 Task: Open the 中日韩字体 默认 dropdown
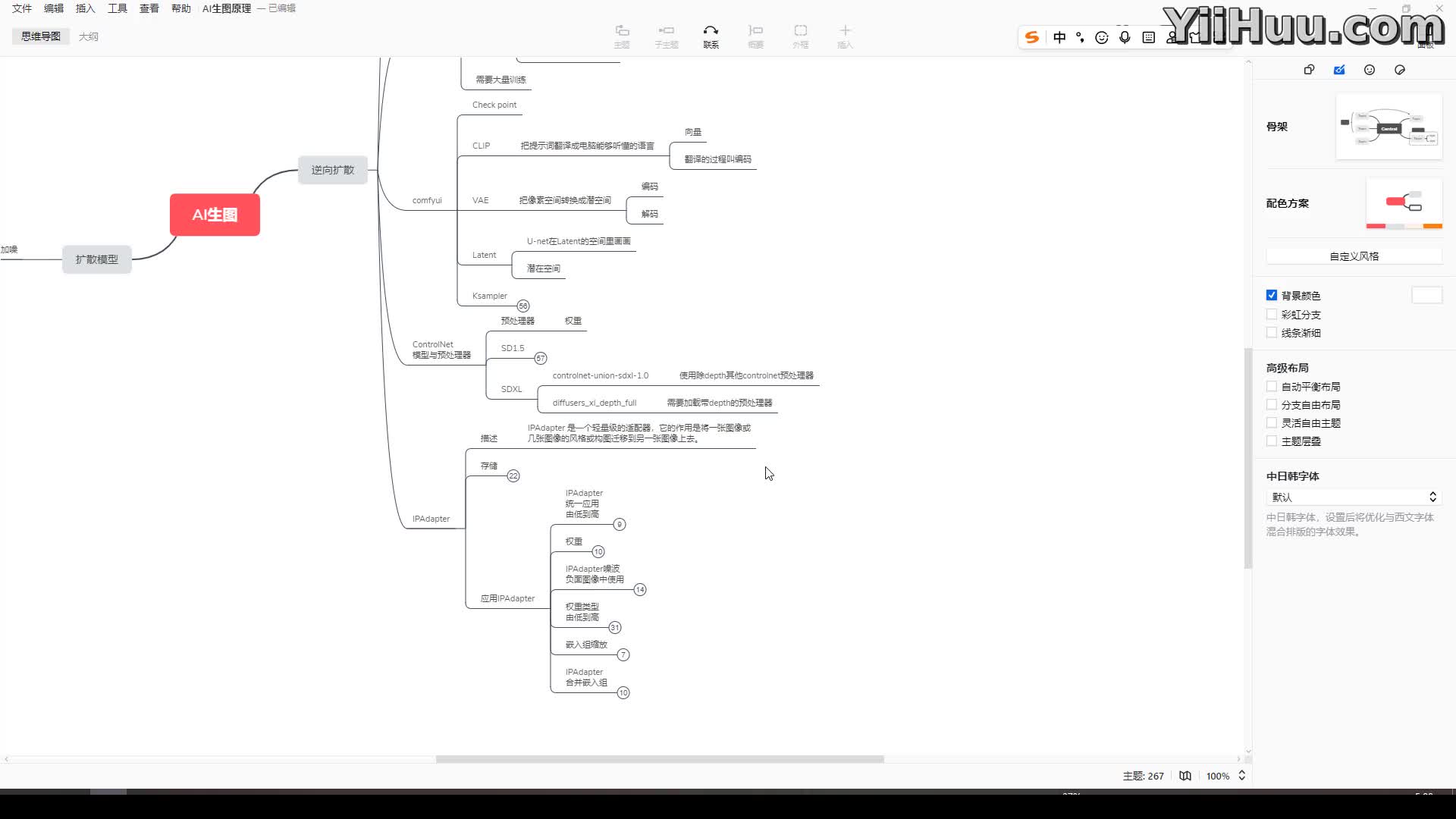(1353, 497)
